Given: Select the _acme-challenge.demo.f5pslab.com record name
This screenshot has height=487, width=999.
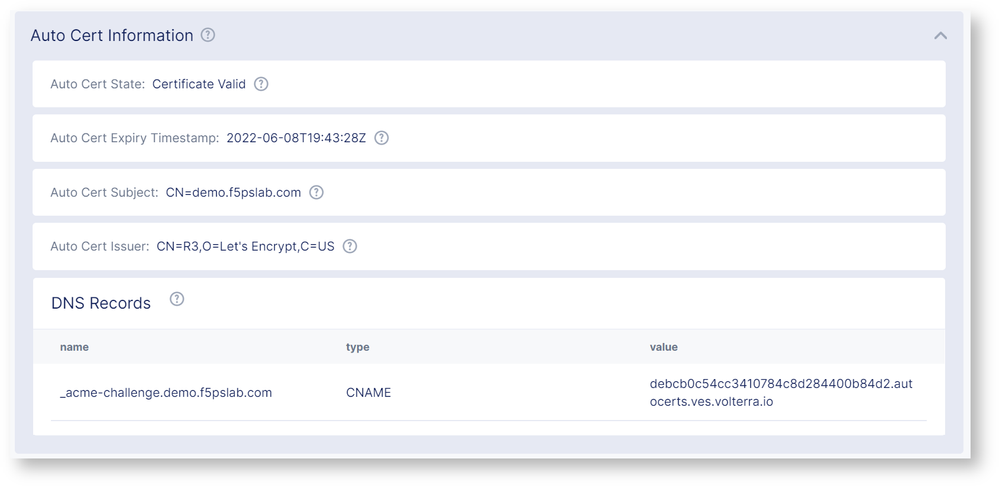Looking at the screenshot, I should tap(166, 392).
